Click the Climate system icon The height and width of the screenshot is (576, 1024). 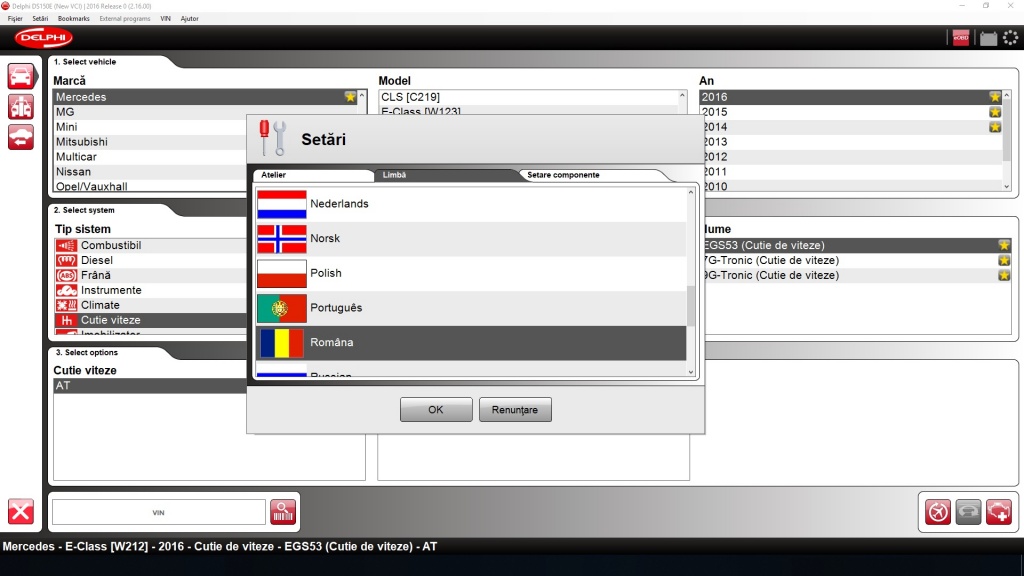[x=66, y=306]
